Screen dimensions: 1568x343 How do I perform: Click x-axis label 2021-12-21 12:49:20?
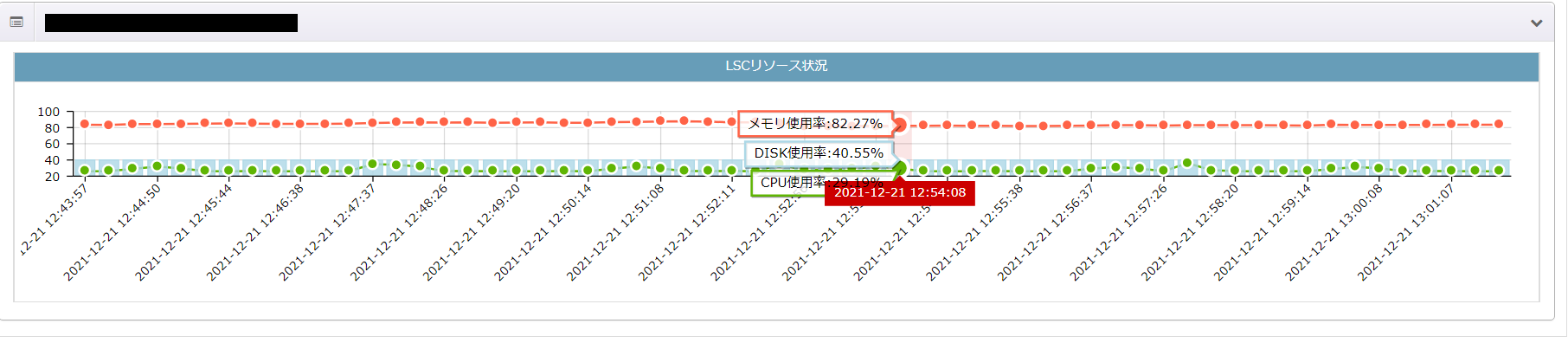coord(472,232)
